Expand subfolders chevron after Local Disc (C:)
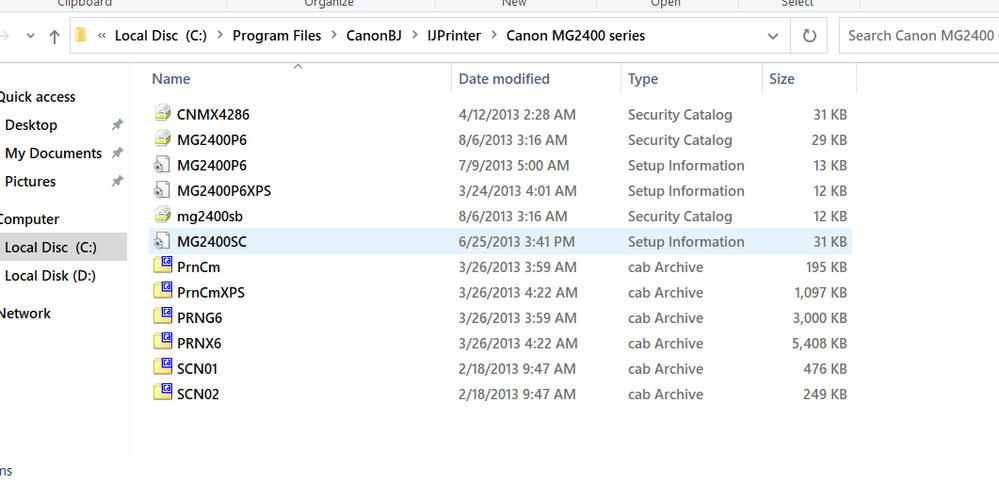 pos(220,36)
